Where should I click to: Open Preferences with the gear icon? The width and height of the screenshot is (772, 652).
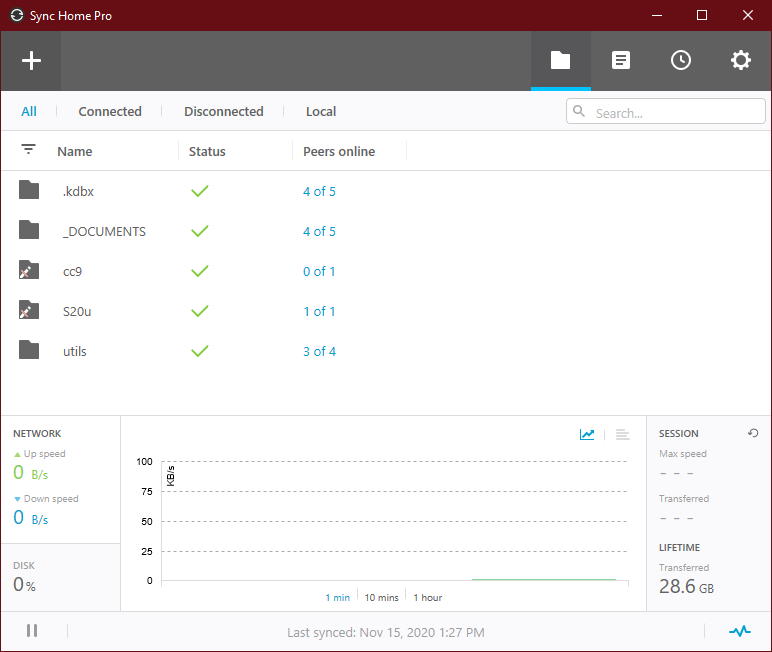tap(740, 61)
